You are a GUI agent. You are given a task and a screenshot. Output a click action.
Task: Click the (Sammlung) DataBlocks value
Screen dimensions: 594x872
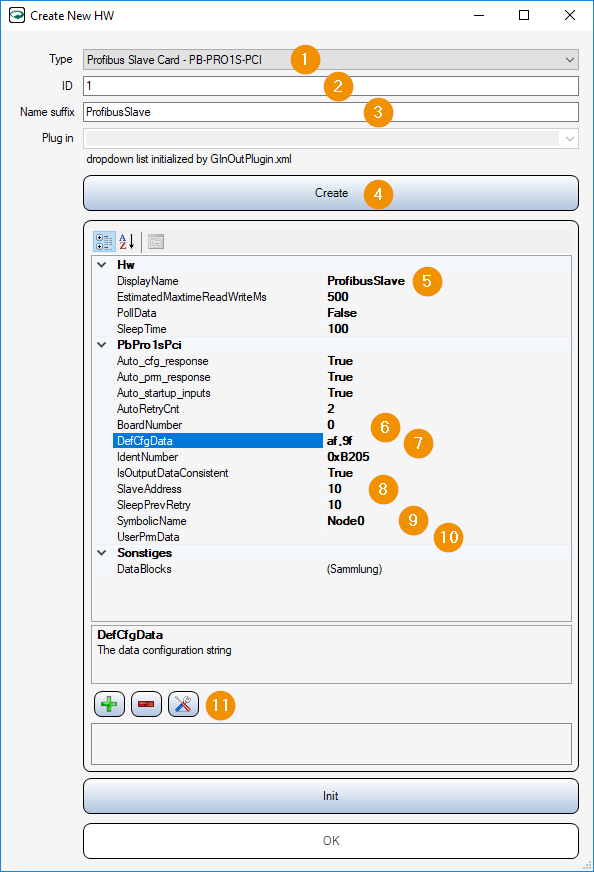point(354,569)
